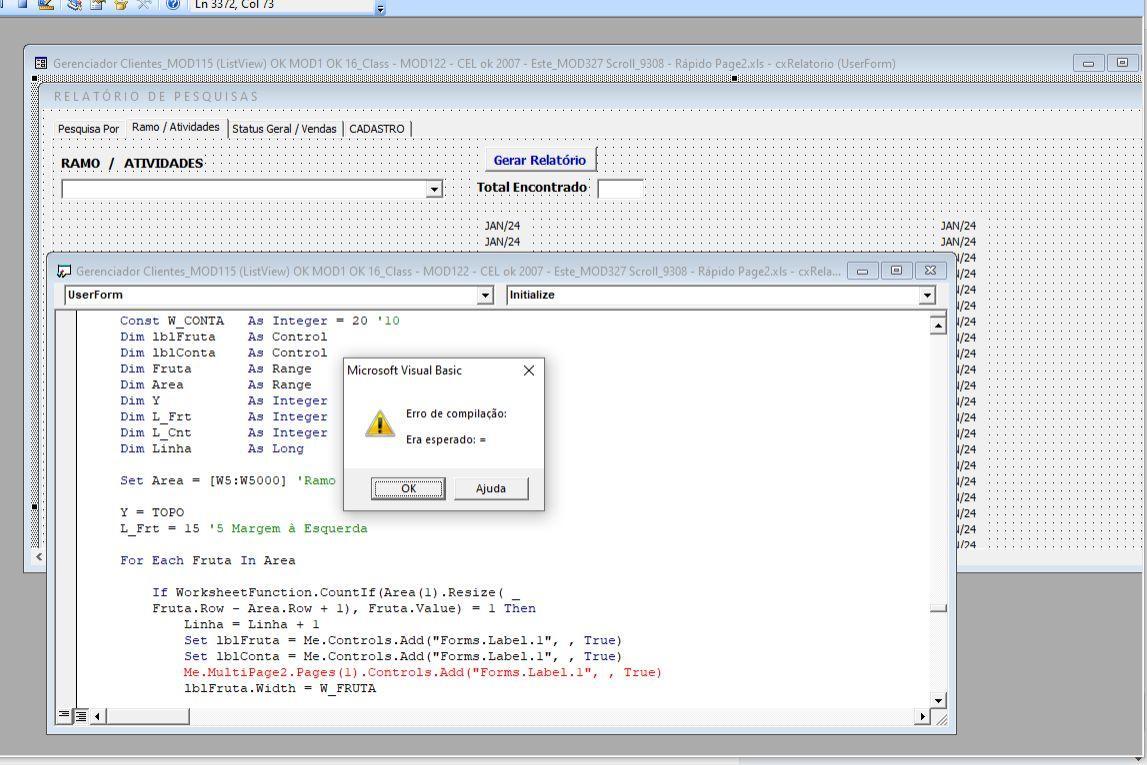1147x765 pixels.
Task: Click the stop (reset) icon in toolbar
Action: pyautogui.click(x=22, y=4)
